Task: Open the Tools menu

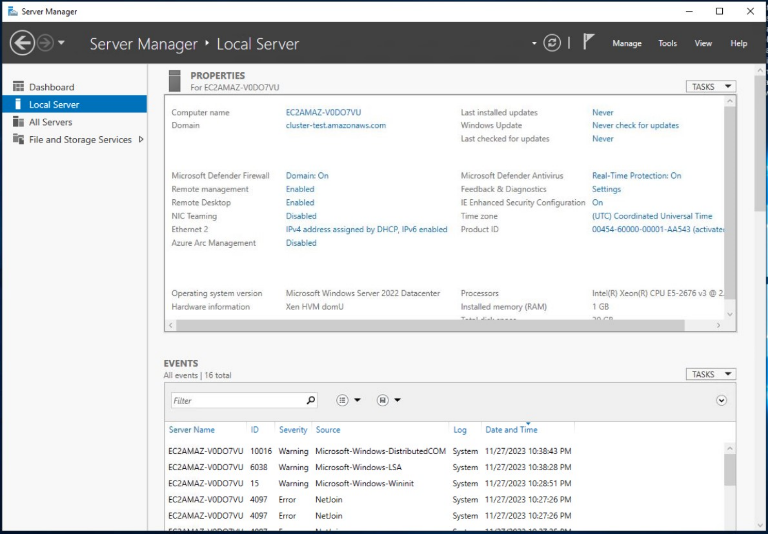Action: click(x=667, y=44)
